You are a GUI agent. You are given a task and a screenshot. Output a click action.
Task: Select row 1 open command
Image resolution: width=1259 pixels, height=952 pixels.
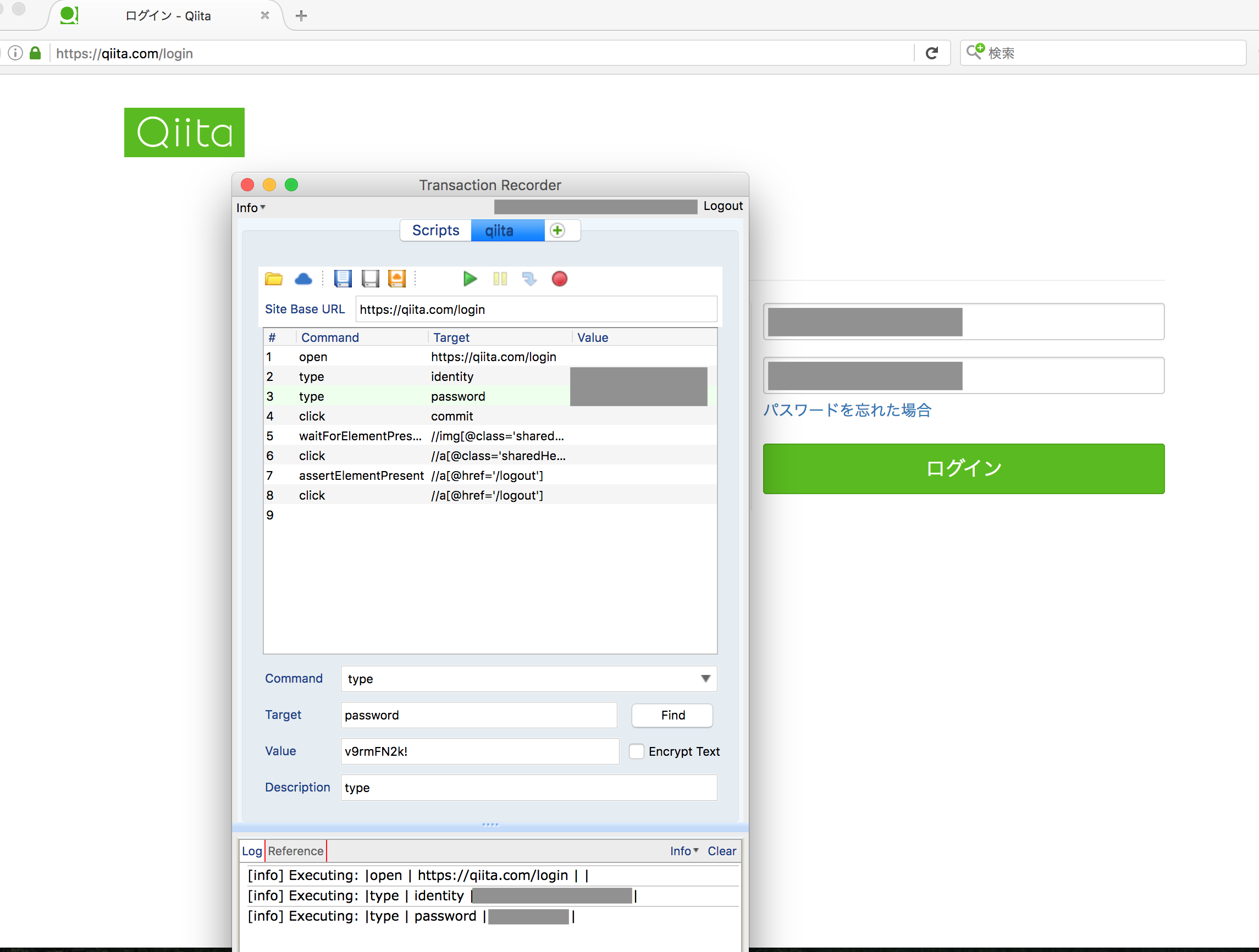(490, 357)
